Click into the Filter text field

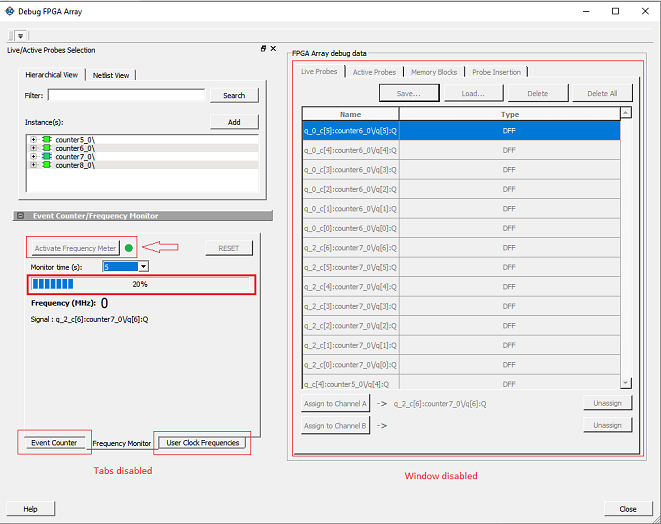click(126, 96)
